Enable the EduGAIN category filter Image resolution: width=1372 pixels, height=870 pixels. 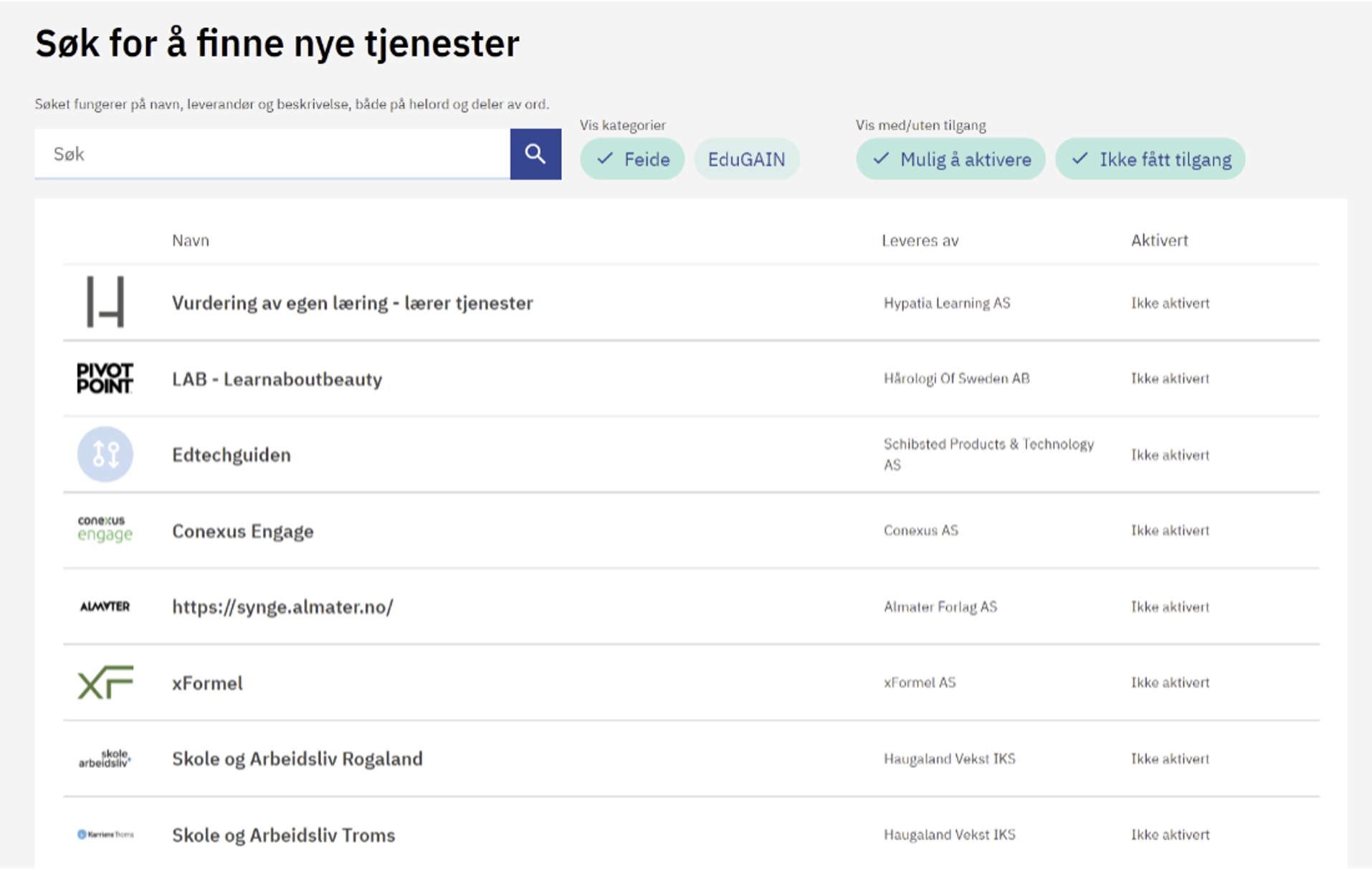(746, 159)
